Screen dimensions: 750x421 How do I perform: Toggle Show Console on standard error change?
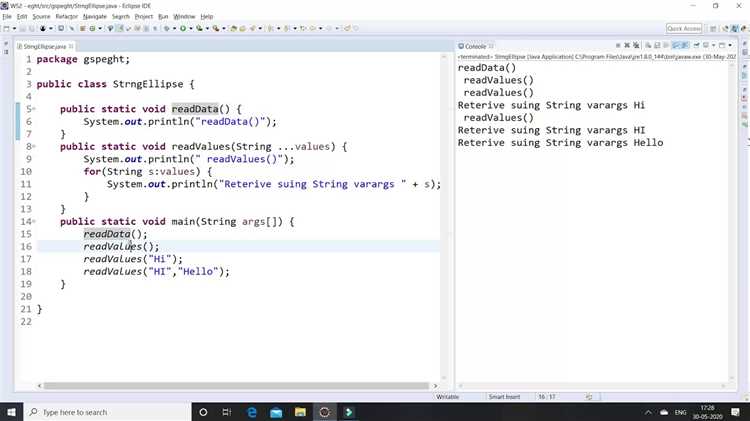(685, 45)
